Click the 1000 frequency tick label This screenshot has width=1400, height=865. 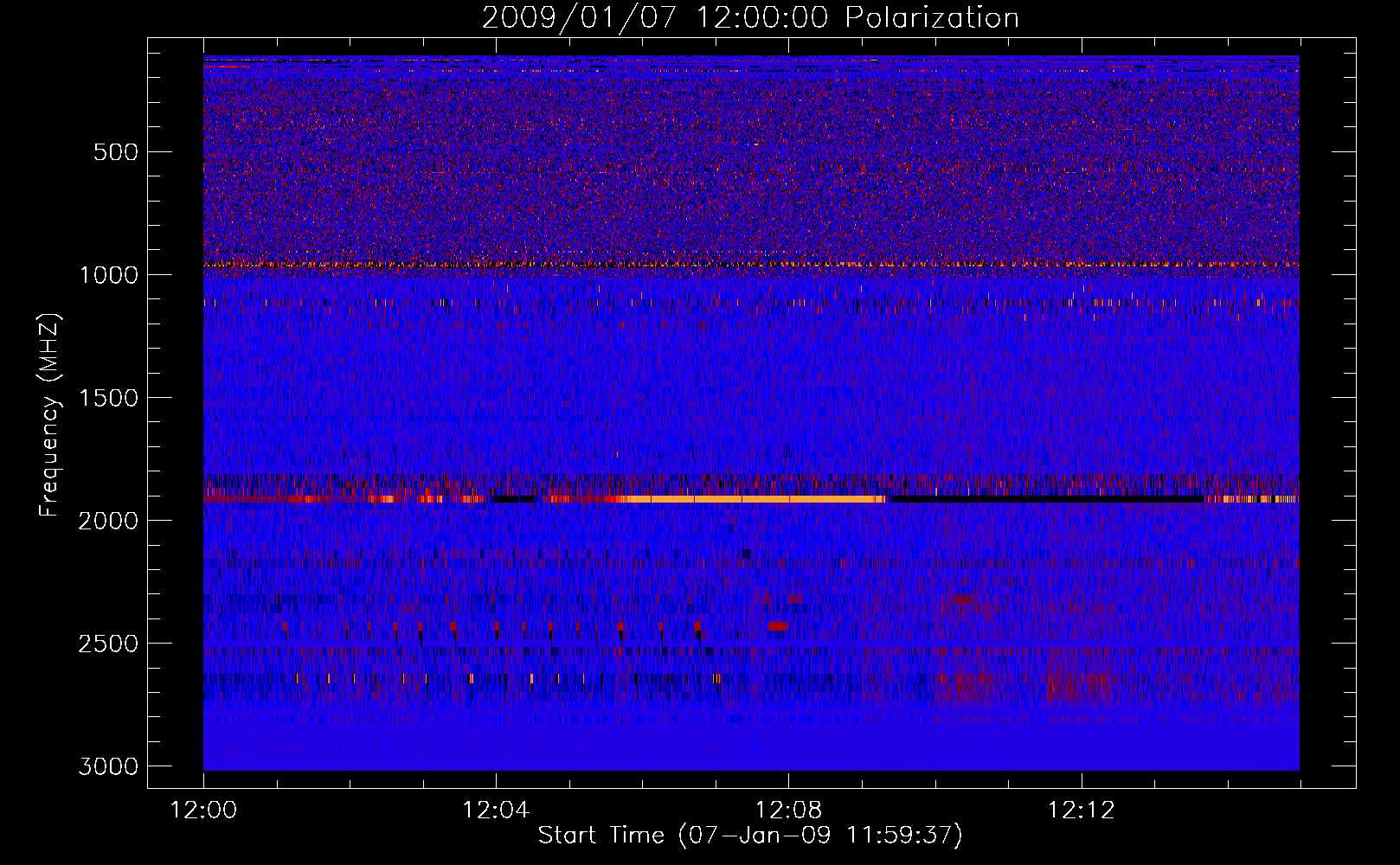pos(108,275)
